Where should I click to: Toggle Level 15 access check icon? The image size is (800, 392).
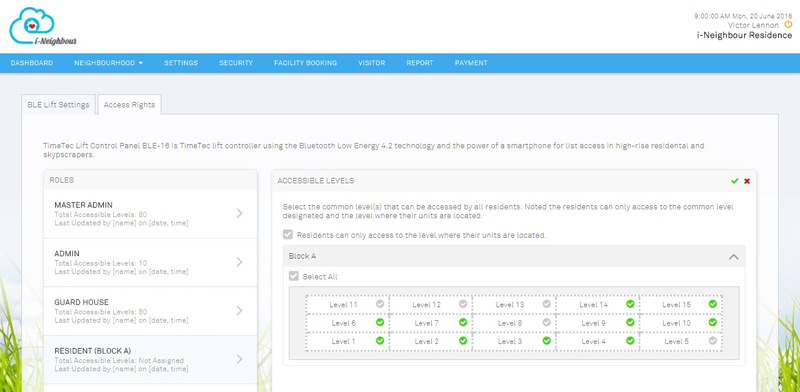click(713, 304)
